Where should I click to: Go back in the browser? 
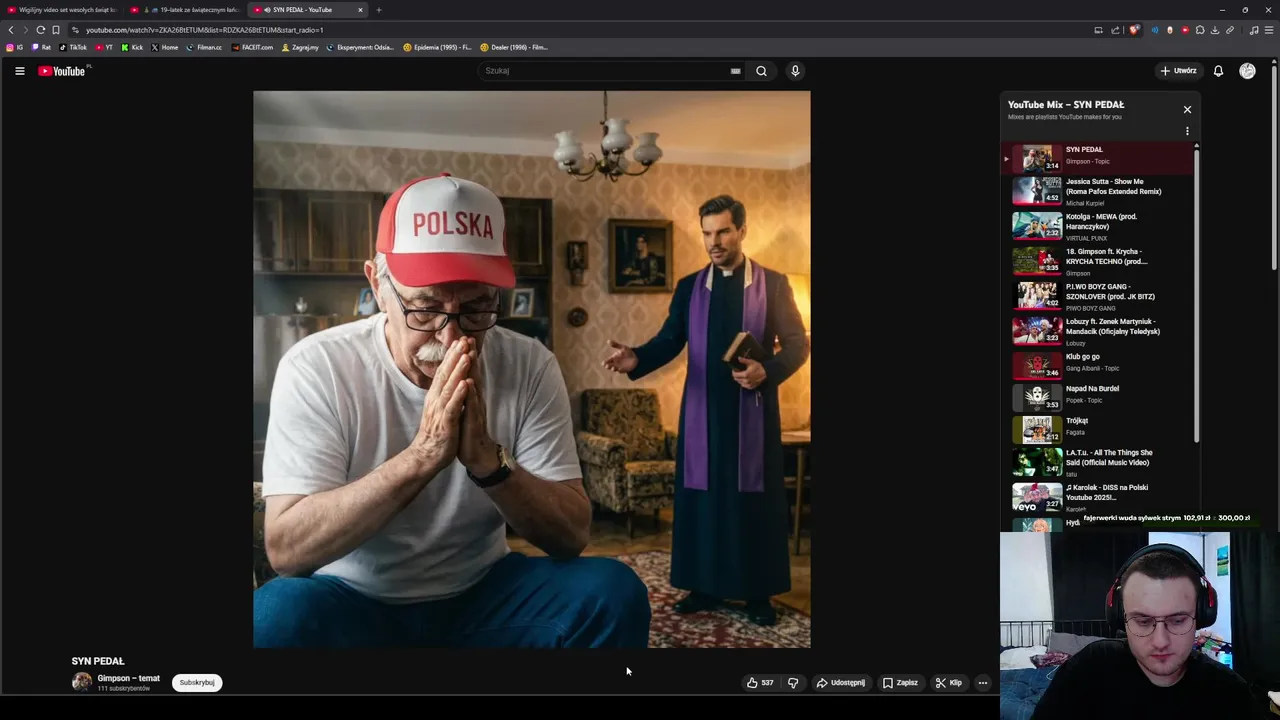coord(11,30)
